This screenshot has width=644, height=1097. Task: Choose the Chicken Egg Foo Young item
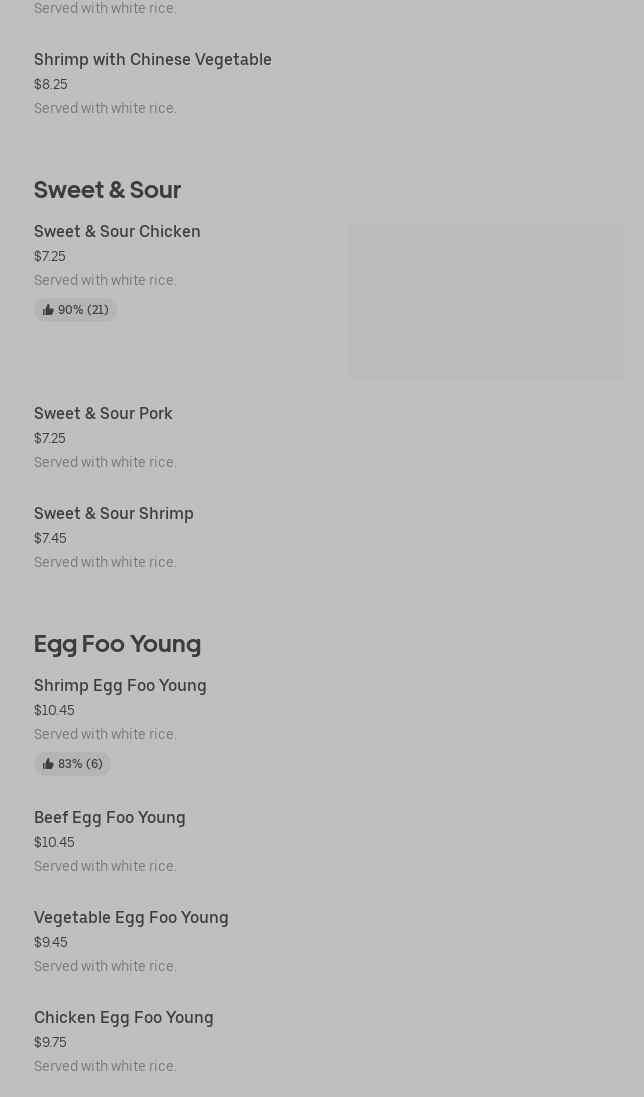click(124, 1018)
